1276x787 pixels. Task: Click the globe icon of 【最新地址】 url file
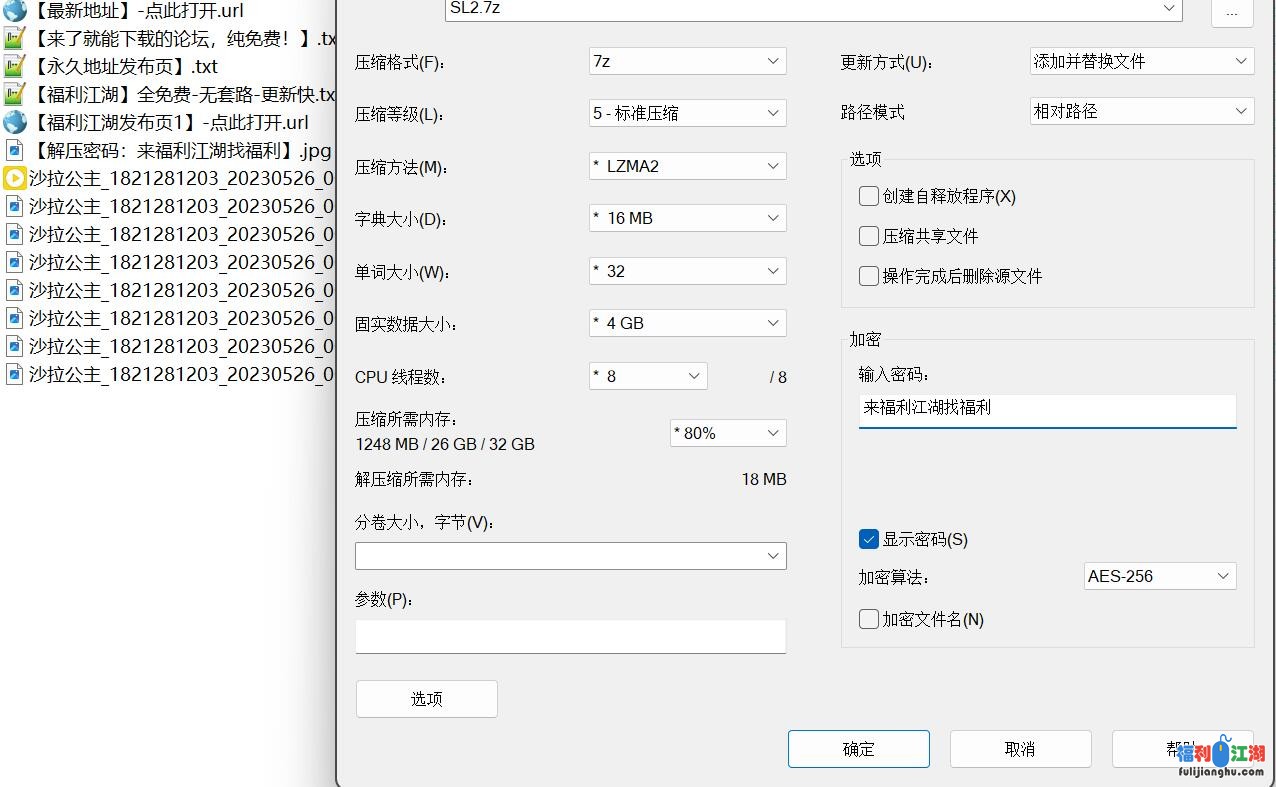click(14, 11)
